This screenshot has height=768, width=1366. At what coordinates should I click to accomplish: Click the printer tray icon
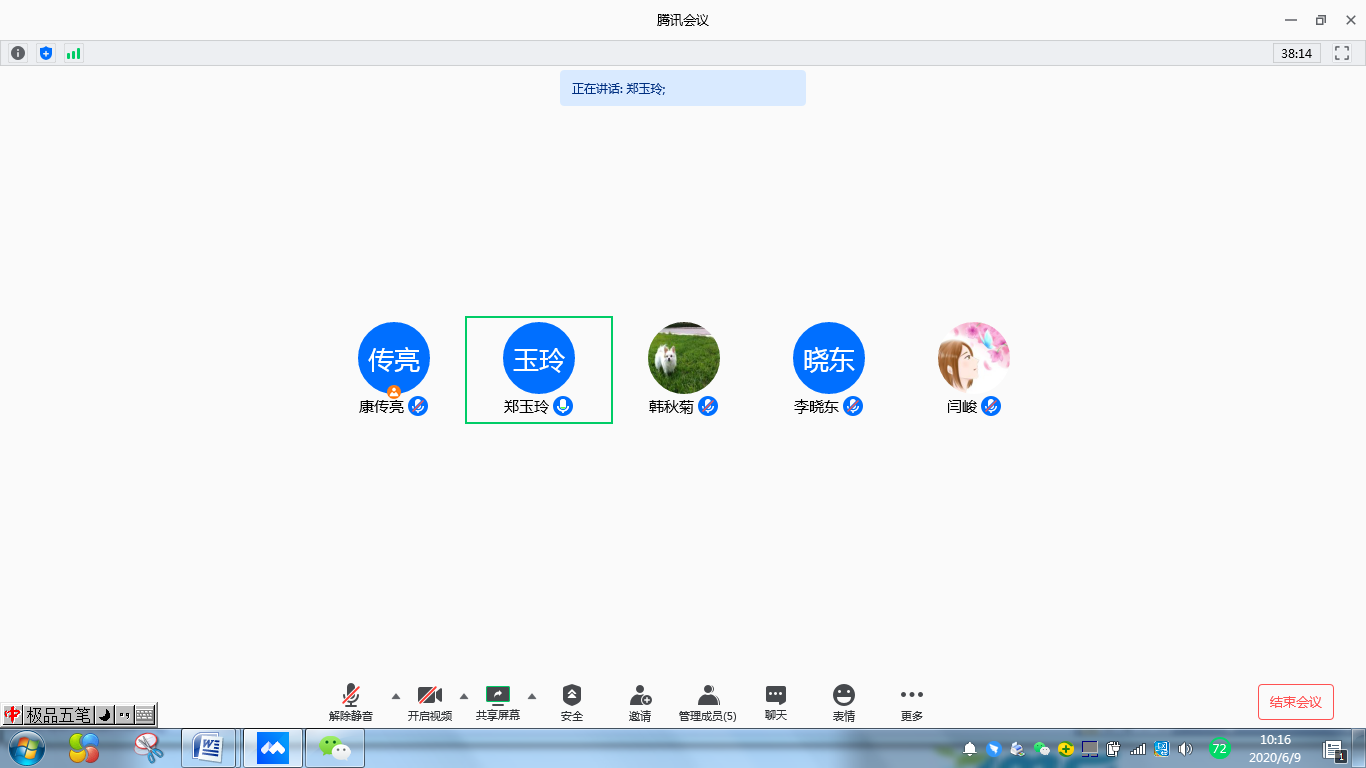click(1018, 748)
